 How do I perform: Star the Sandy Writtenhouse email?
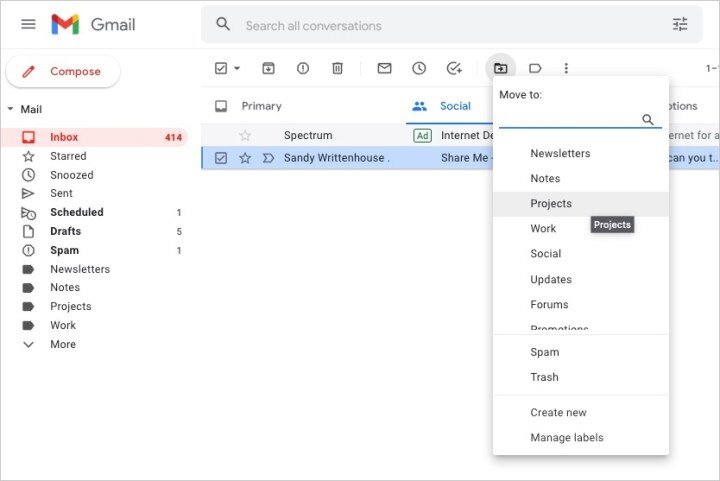[245, 158]
